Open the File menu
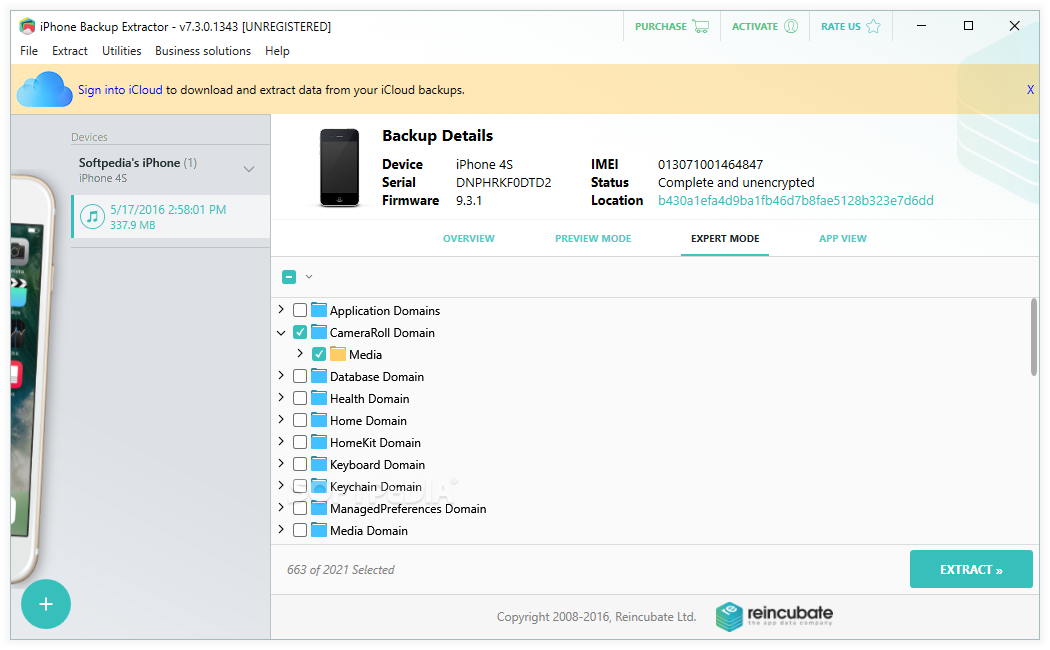 (x=29, y=51)
